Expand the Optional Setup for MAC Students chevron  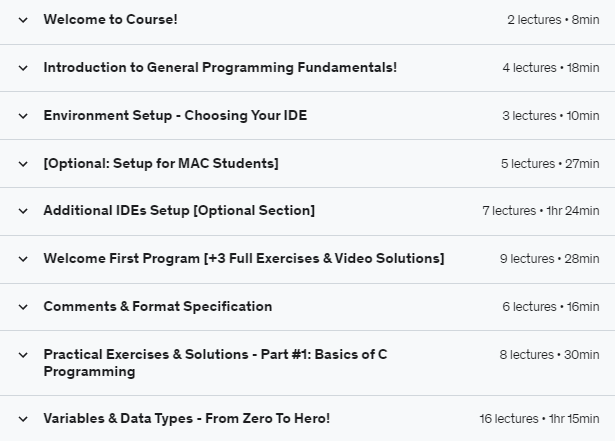[23, 164]
